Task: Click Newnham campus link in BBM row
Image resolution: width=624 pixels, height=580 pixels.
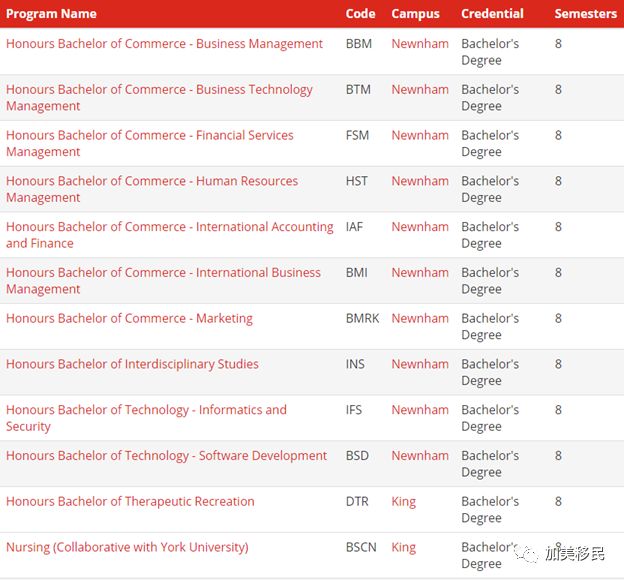Action: (x=420, y=44)
